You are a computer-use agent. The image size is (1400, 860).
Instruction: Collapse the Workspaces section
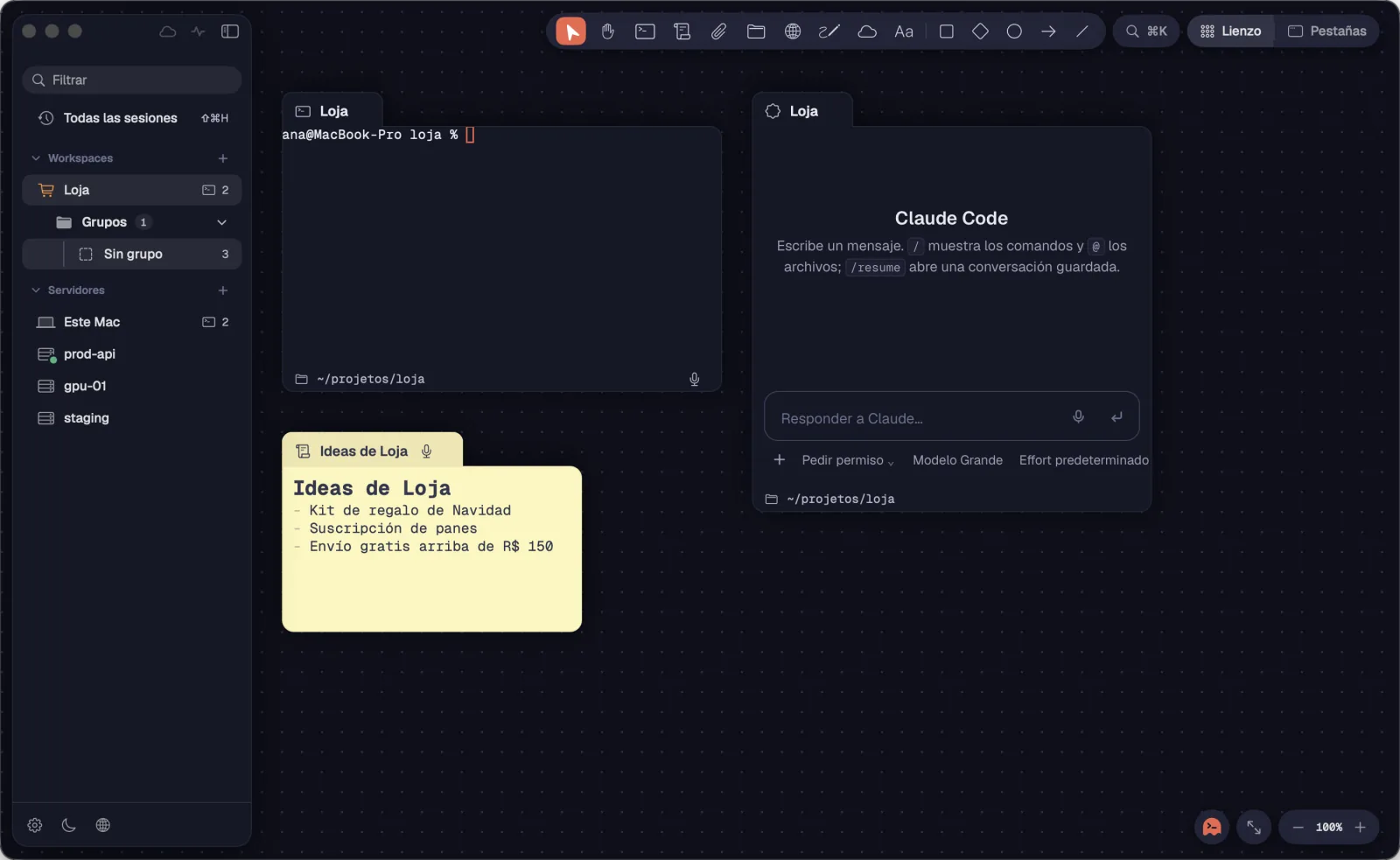pos(36,158)
